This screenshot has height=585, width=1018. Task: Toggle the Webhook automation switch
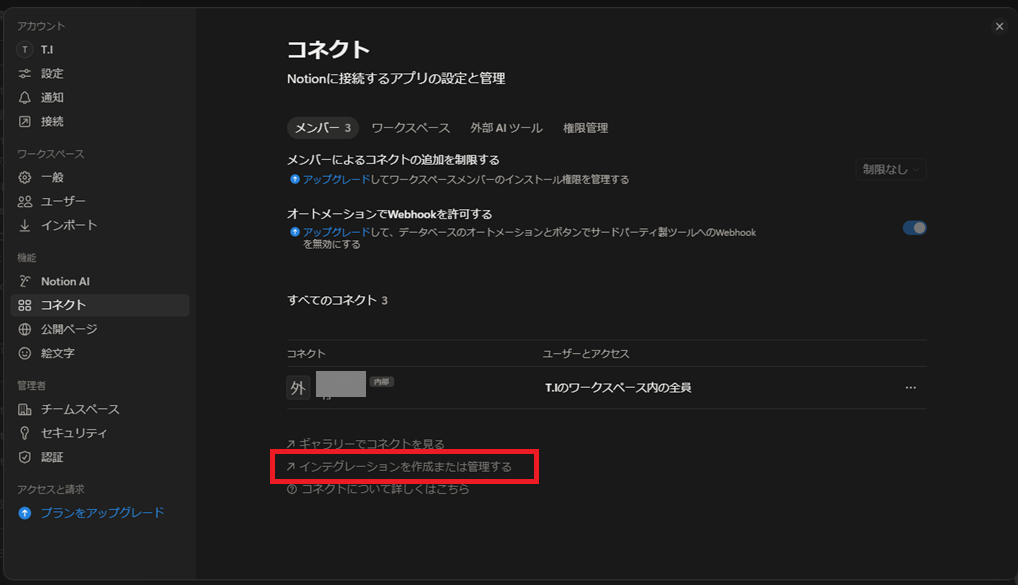[x=914, y=228]
